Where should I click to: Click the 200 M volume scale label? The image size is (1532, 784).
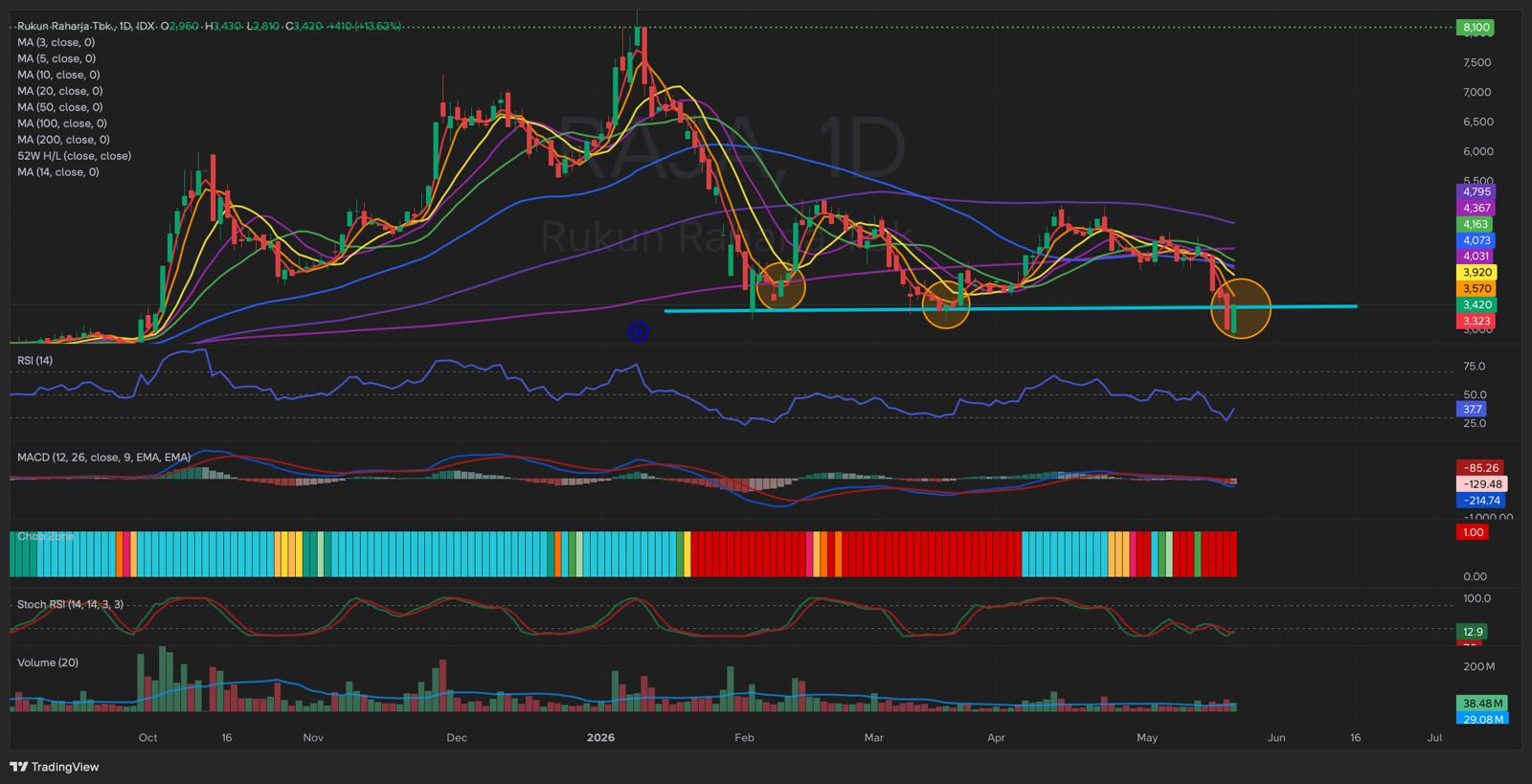pyautogui.click(x=1479, y=666)
